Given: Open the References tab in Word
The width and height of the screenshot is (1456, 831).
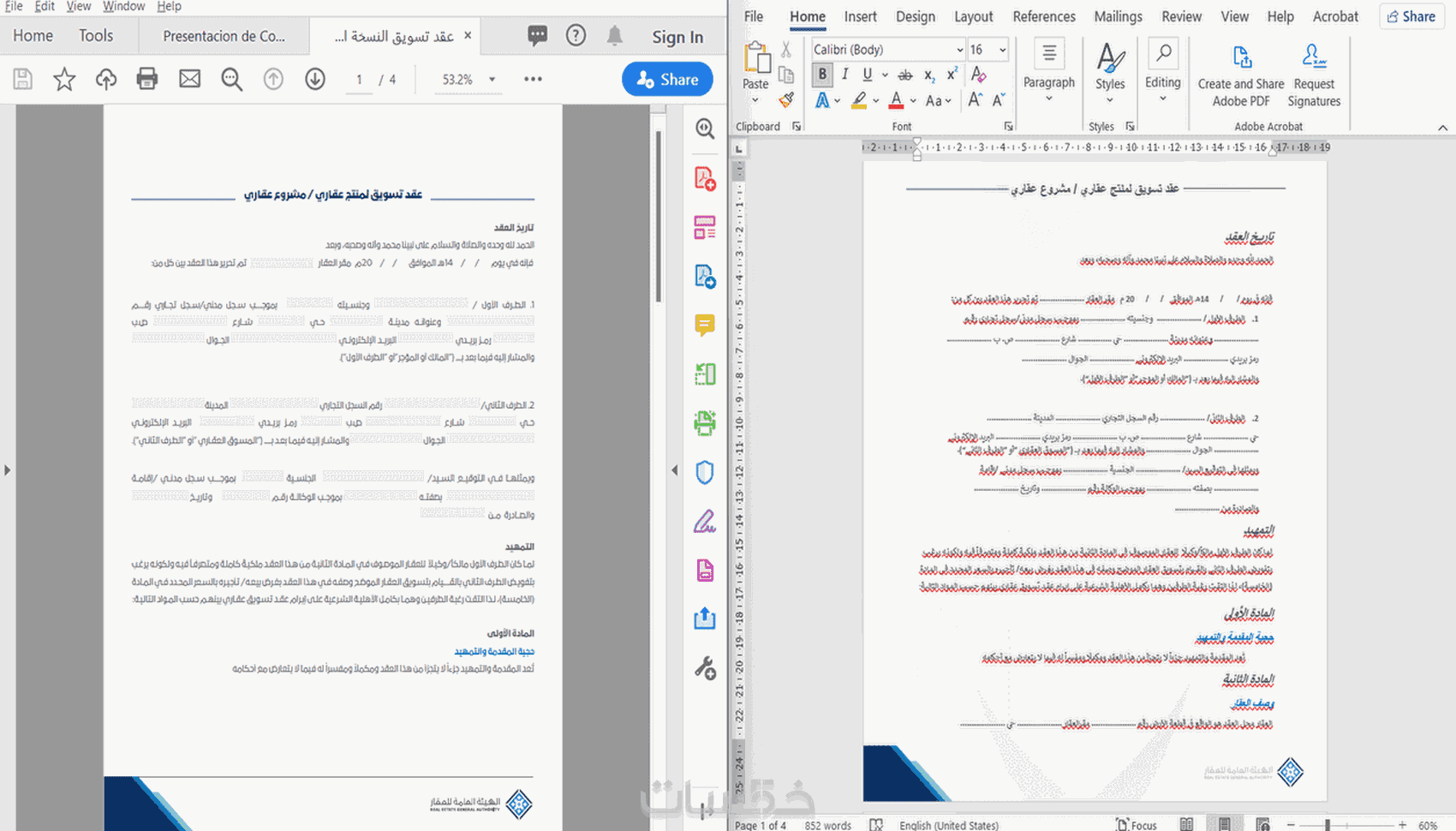Looking at the screenshot, I should point(1044,16).
